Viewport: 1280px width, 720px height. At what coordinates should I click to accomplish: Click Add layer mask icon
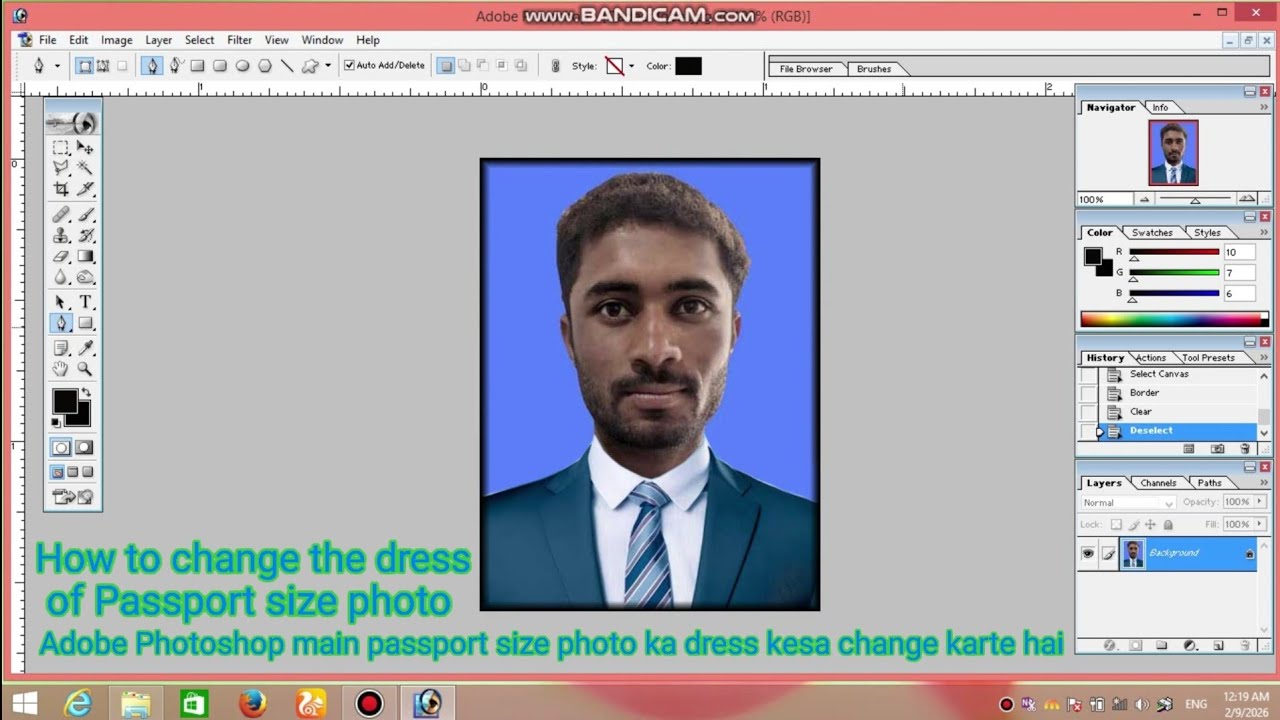click(x=1135, y=646)
